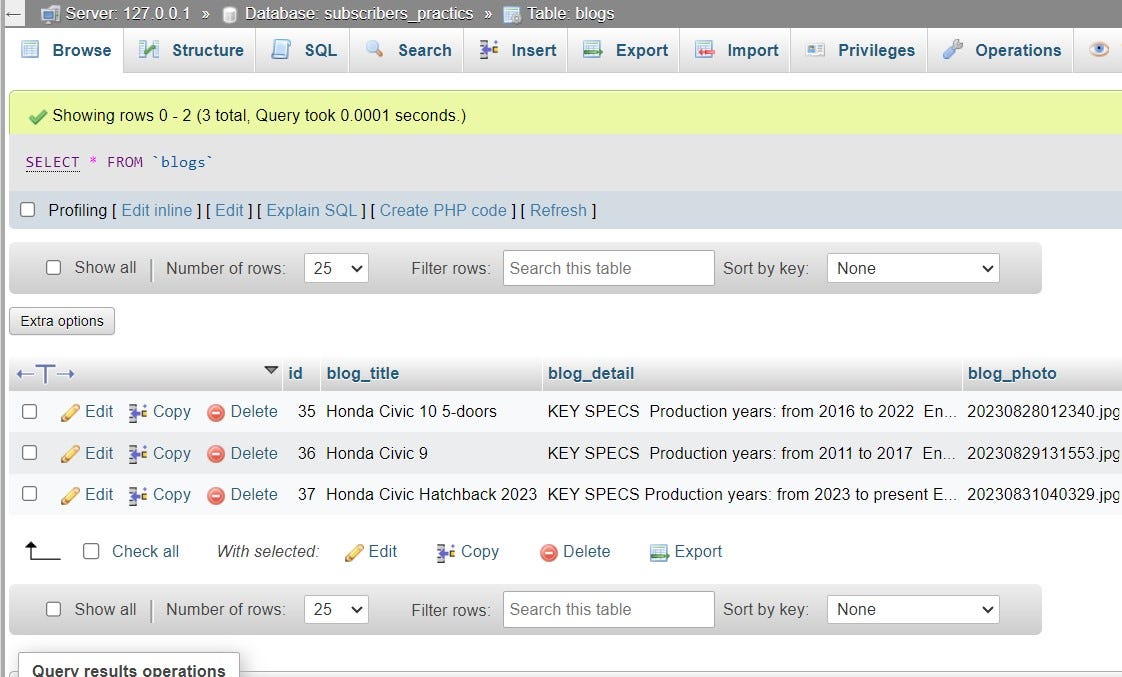This screenshot has width=1122, height=677.
Task: Select the checkbox for row id 36
Action: point(29,453)
